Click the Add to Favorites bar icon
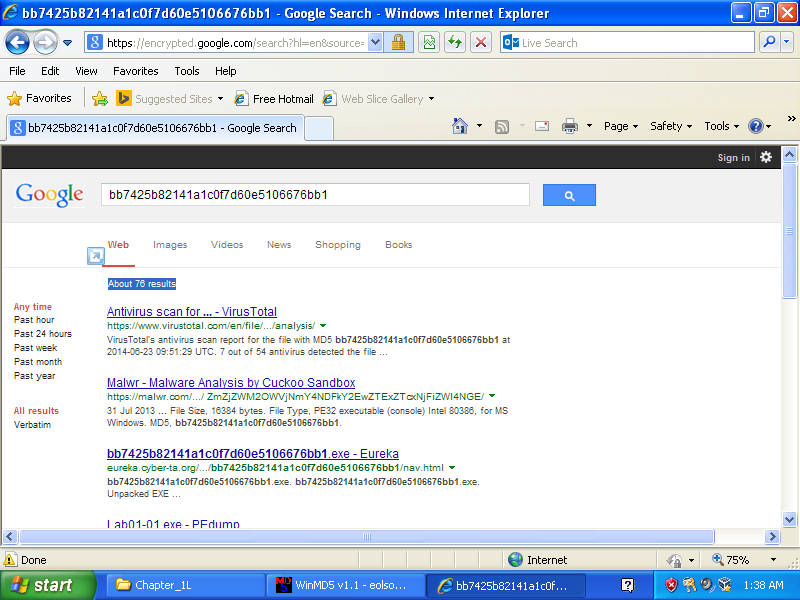 coord(100,99)
